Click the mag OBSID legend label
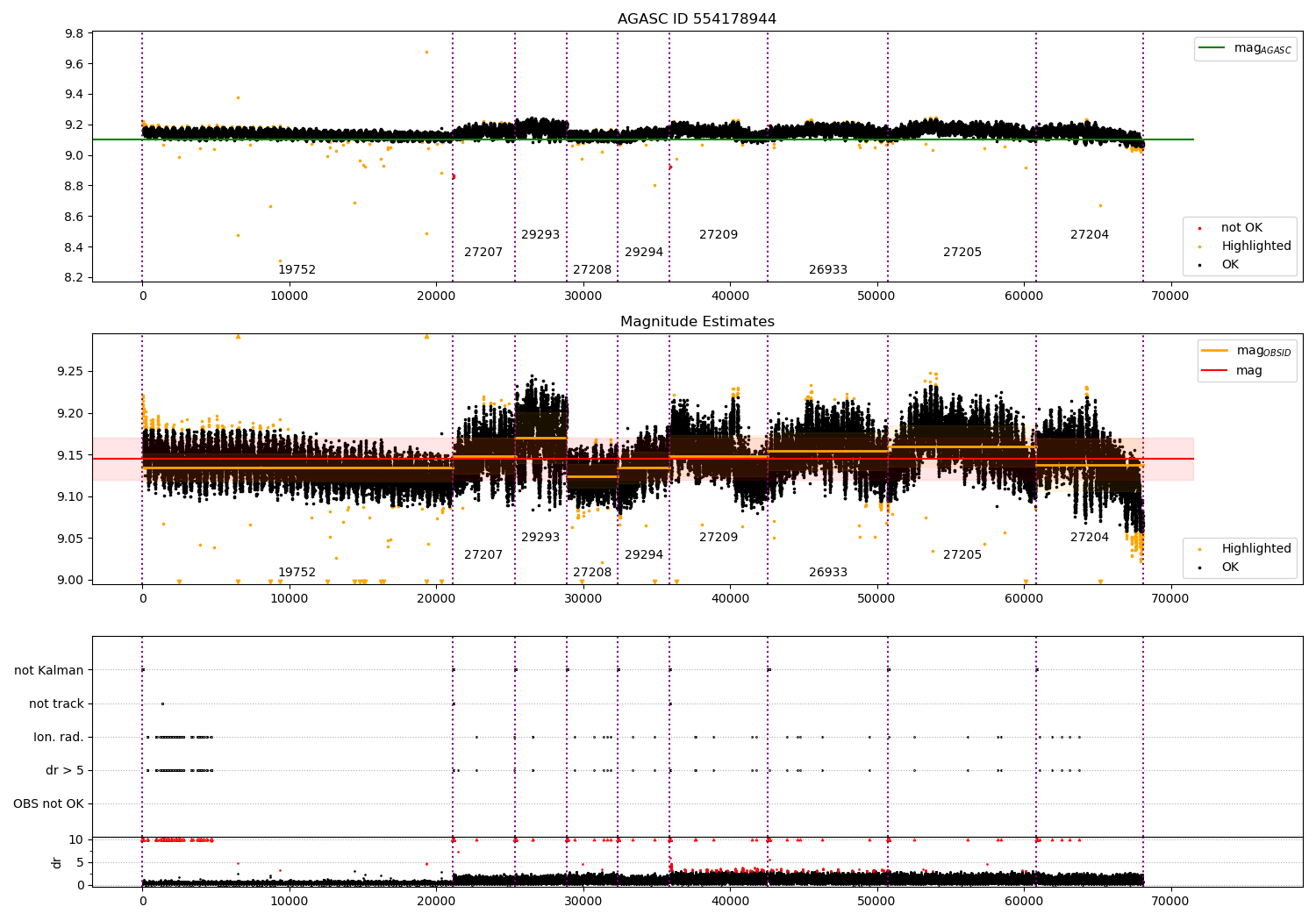The height and width of the screenshot is (921, 1316). coord(1264,351)
